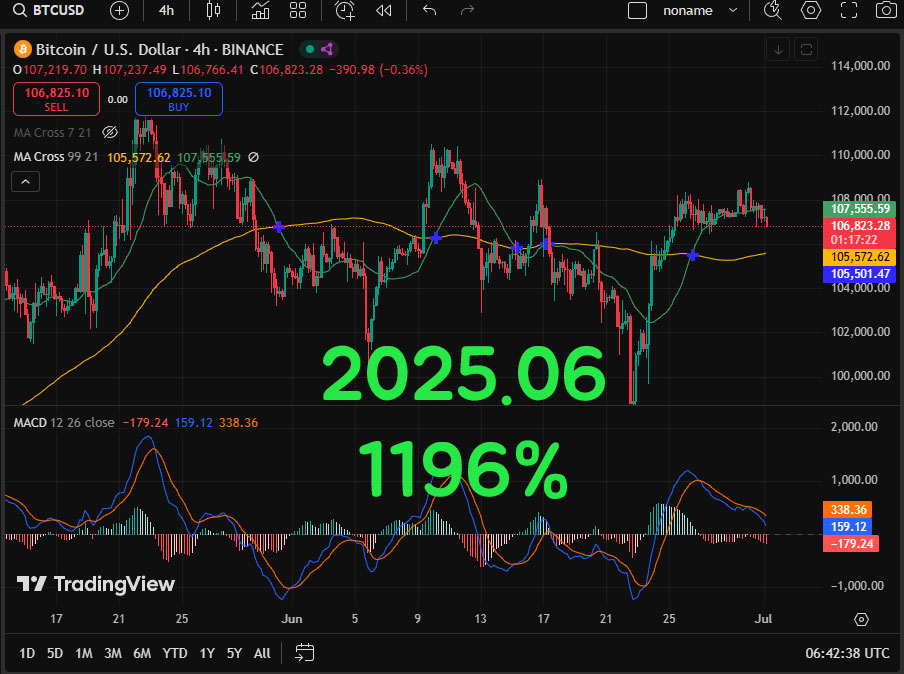The width and height of the screenshot is (904, 674).
Task: Open the go to date calendar
Action: point(304,653)
